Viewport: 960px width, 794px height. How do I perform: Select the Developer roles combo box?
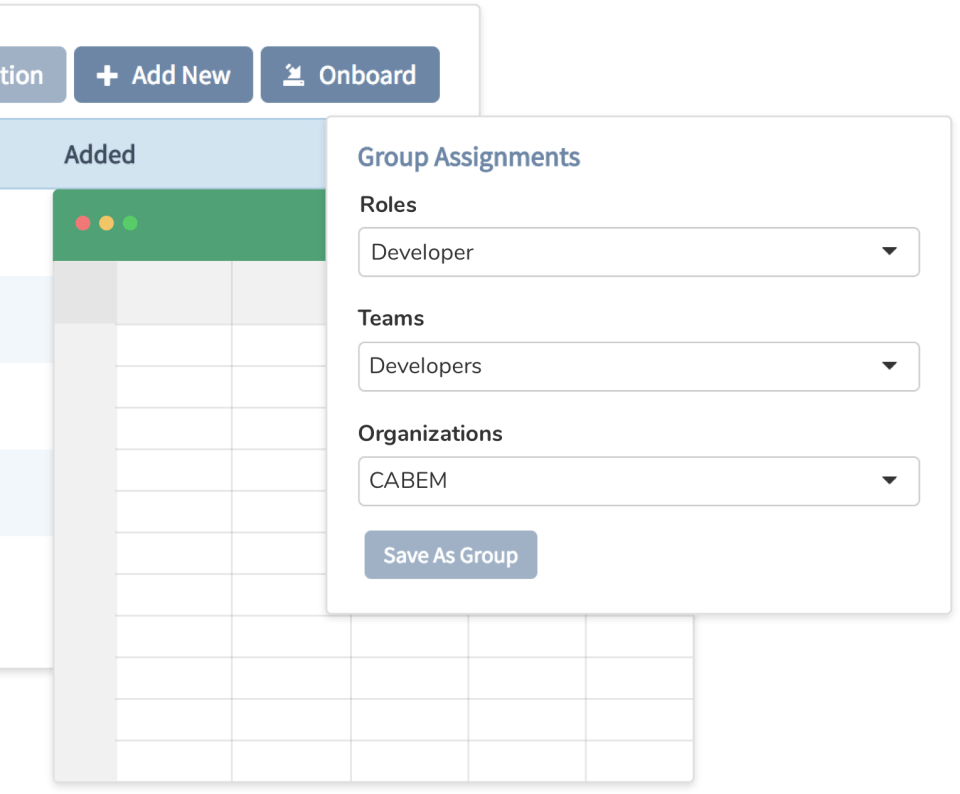(639, 252)
